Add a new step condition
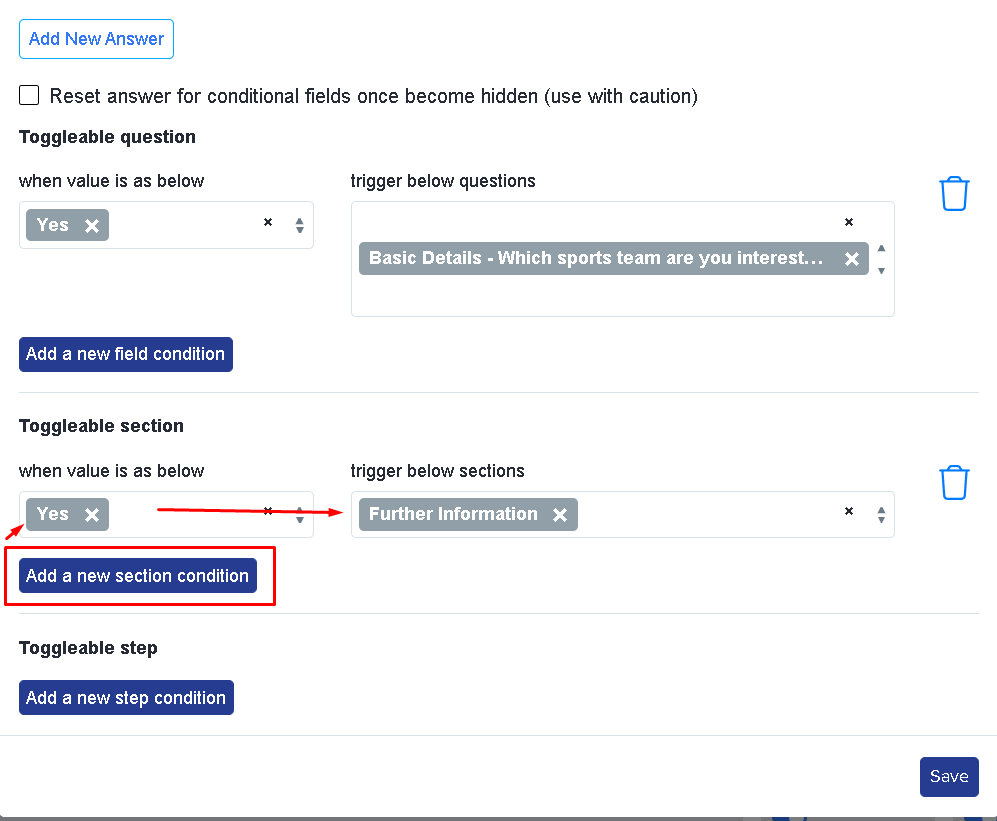The image size is (997, 821). [x=127, y=698]
